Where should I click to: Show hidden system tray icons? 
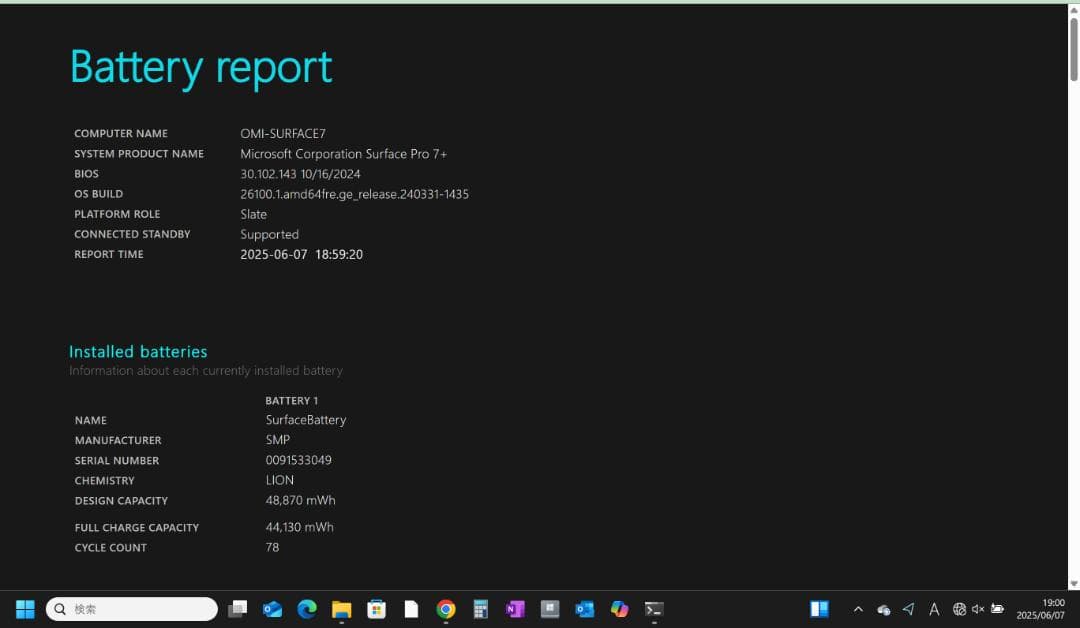pos(858,609)
